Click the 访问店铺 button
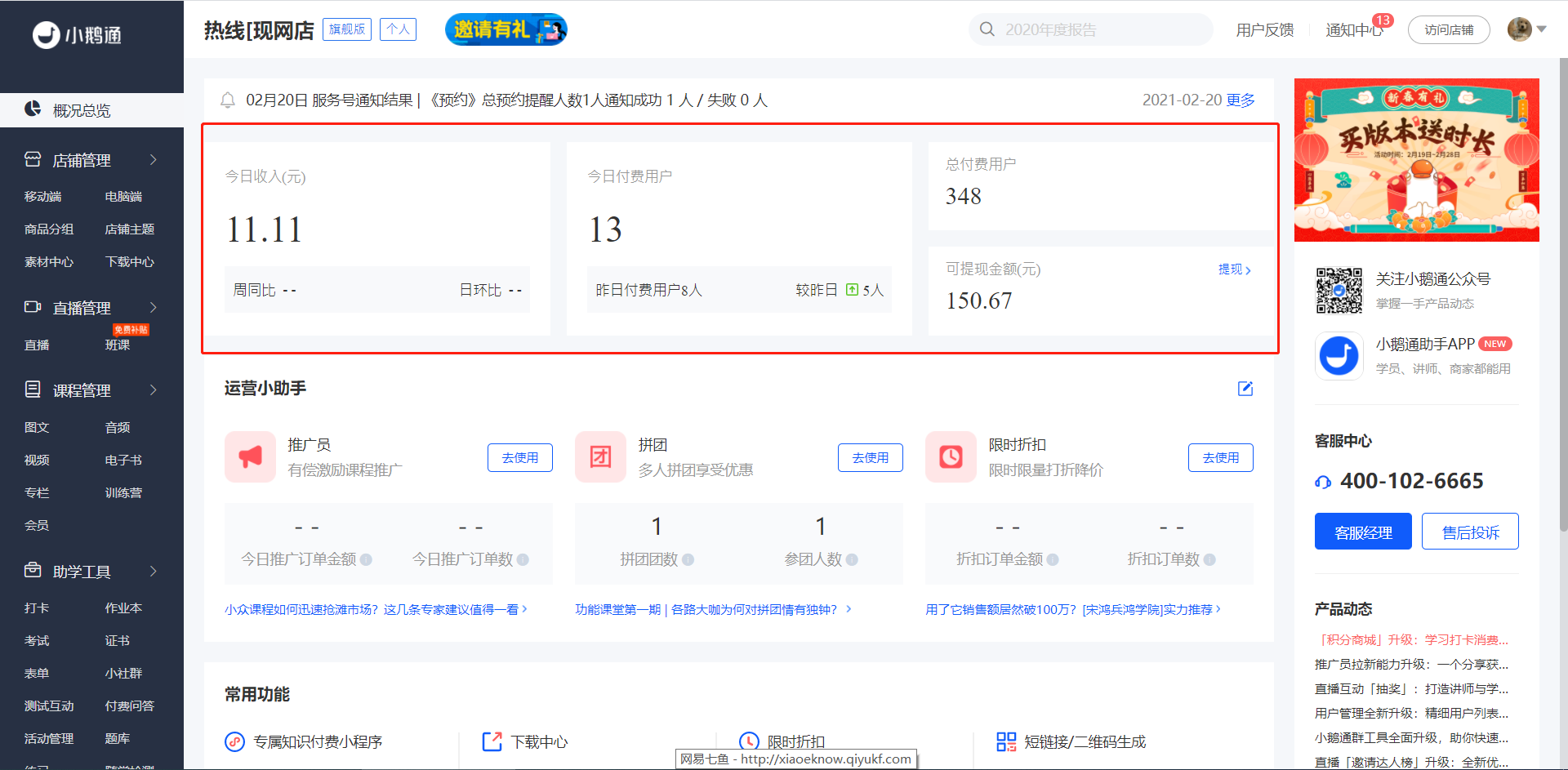The image size is (1568, 770). (1449, 30)
